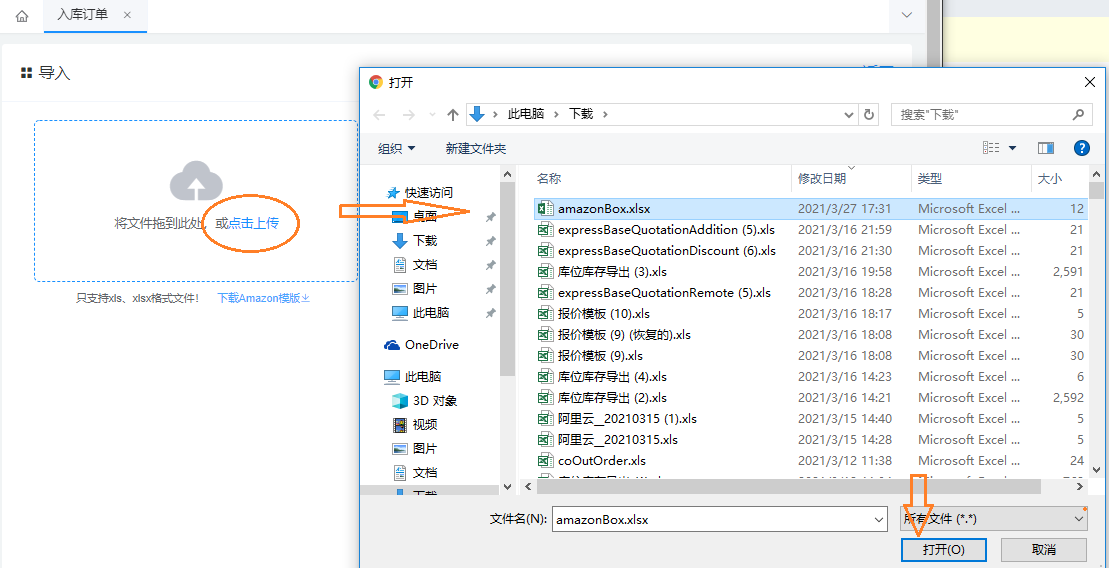Screen dimensions: 1109x568
Task: Click the help question mark icon
Action: [x=1081, y=148]
